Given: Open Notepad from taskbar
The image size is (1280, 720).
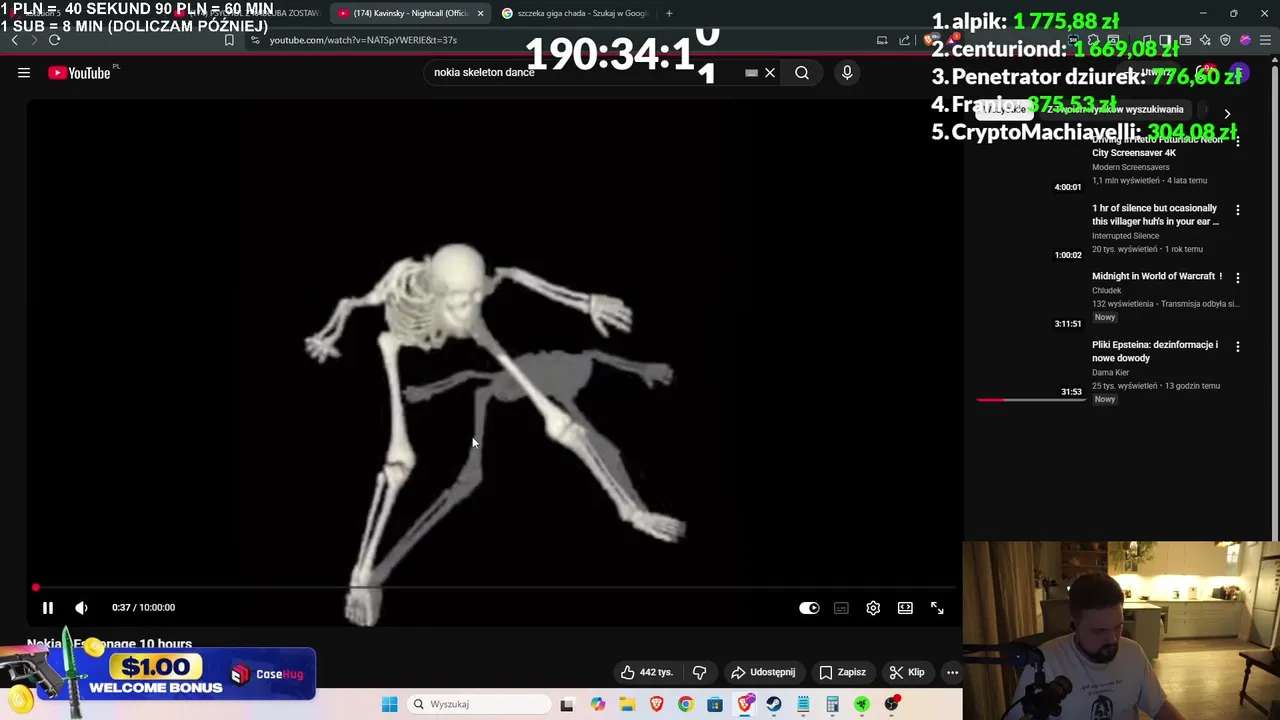Looking at the screenshot, I should click(803, 704).
